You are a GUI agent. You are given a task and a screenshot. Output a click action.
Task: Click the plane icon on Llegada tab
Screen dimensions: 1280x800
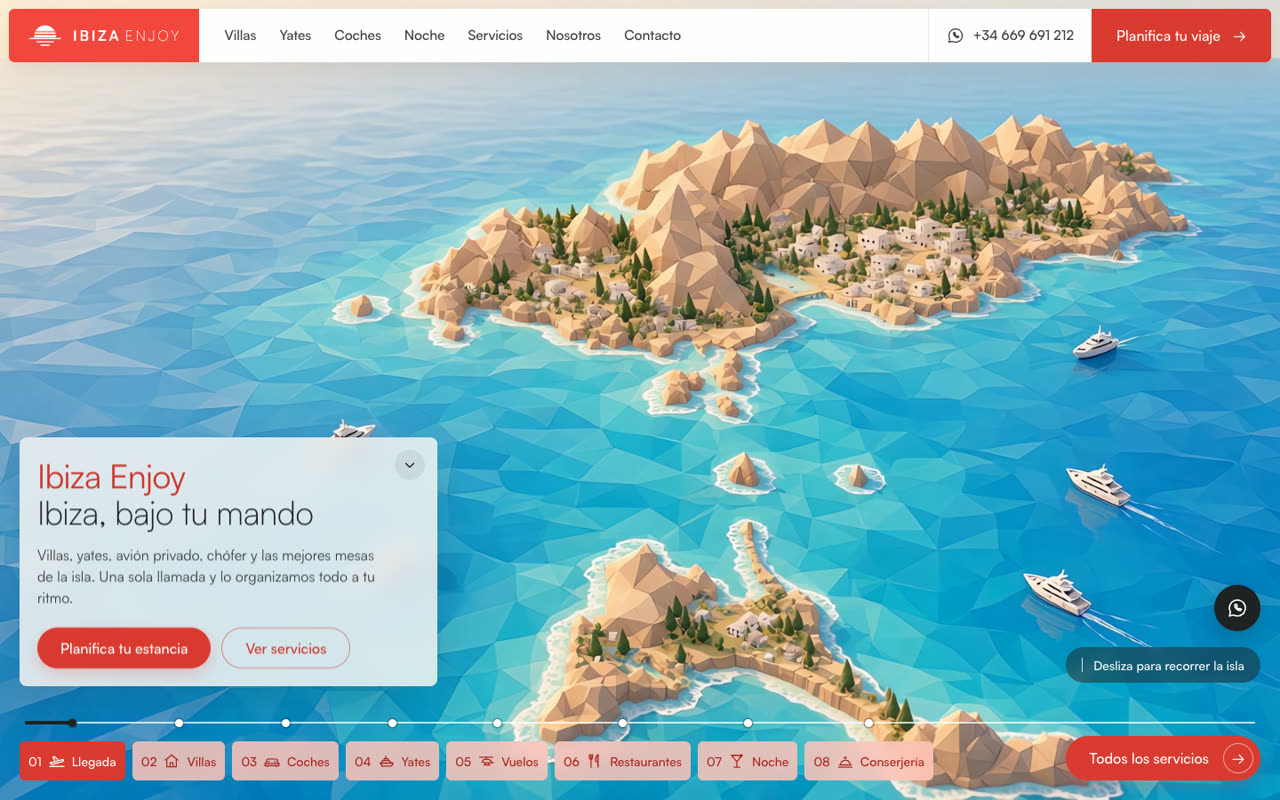57,762
